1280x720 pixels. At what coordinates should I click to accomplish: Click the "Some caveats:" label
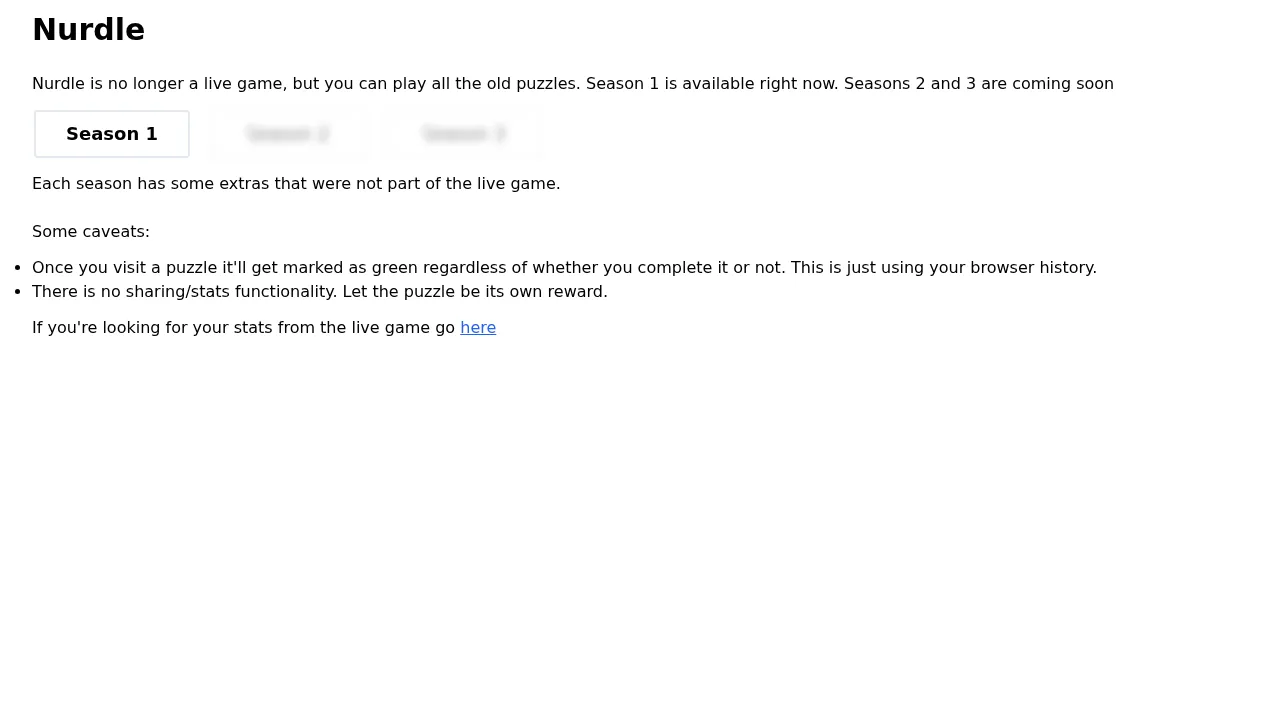91,232
